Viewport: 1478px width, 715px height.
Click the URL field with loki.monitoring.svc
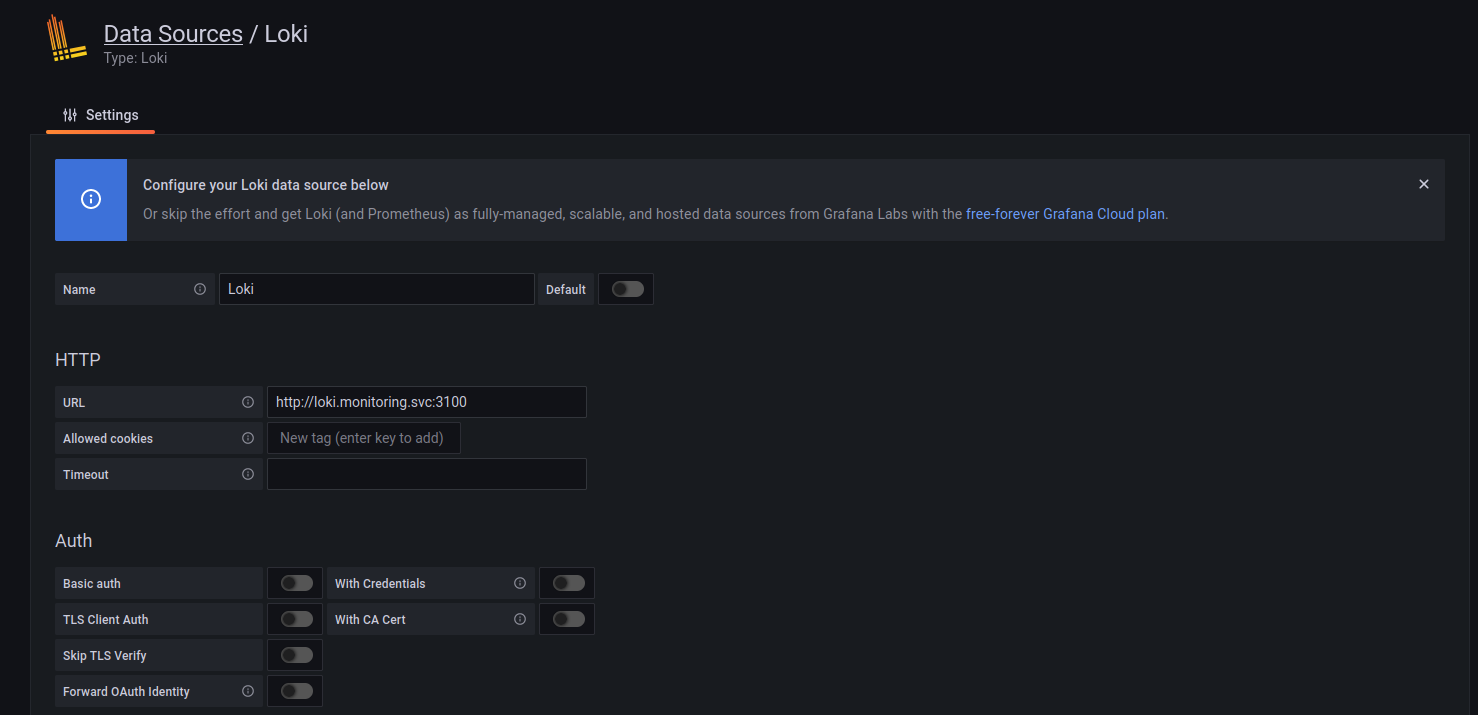(x=426, y=402)
